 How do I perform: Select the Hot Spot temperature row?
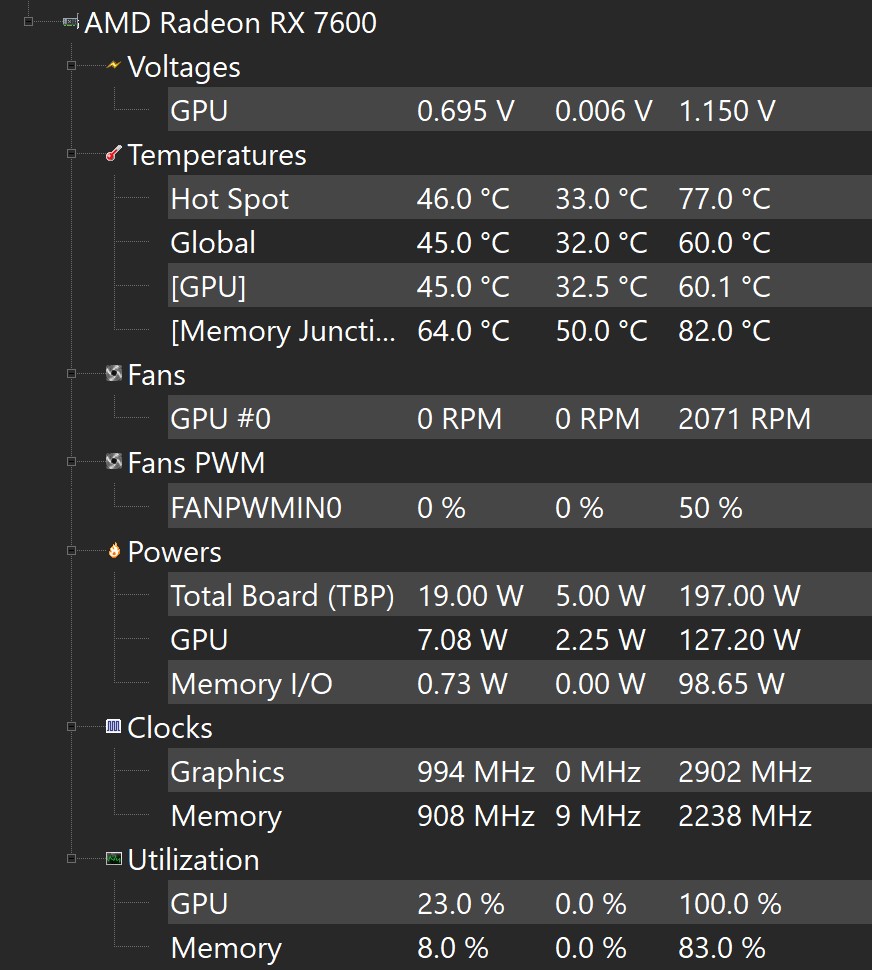[x=229, y=199]
